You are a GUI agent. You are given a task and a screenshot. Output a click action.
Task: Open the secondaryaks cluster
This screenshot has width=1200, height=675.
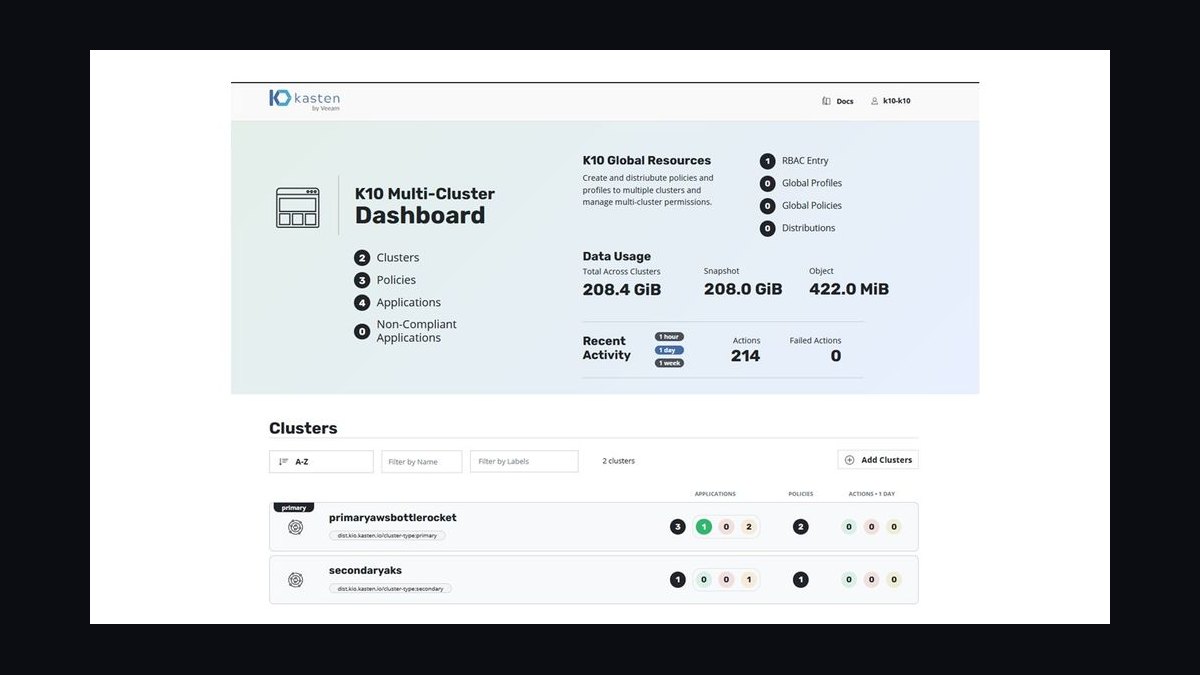click(x=365, y=570)
